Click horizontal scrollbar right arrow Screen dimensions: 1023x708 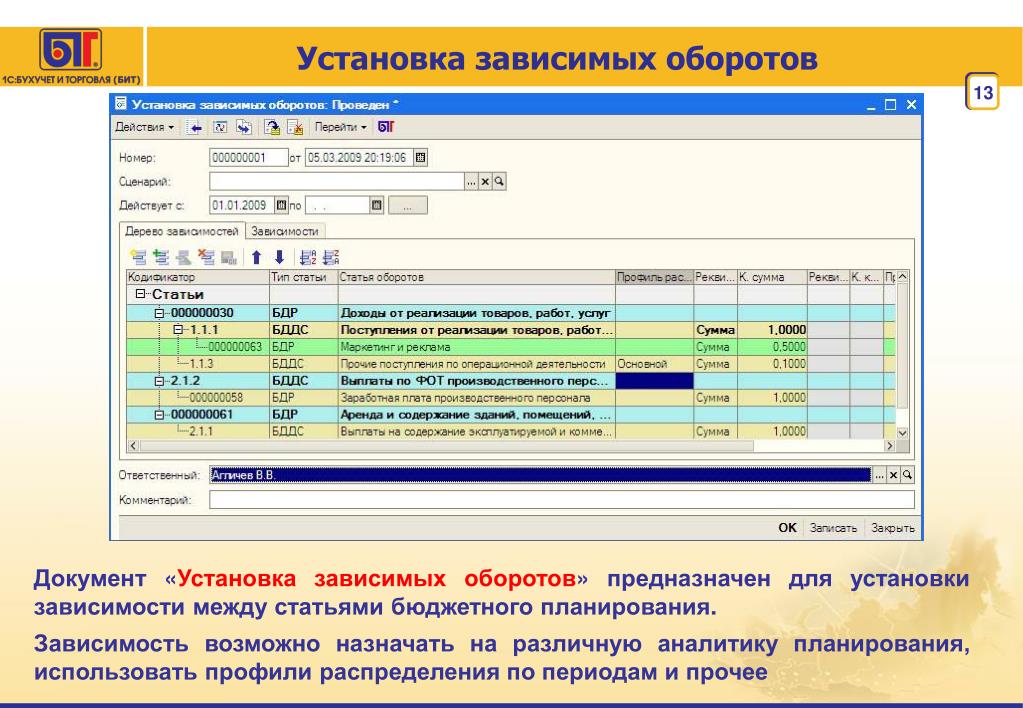click(x=889, y=446)
